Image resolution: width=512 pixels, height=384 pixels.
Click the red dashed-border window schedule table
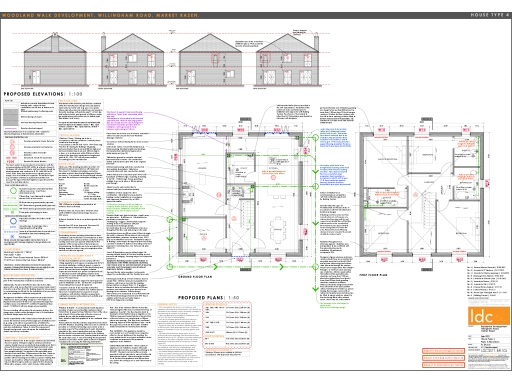227,325
